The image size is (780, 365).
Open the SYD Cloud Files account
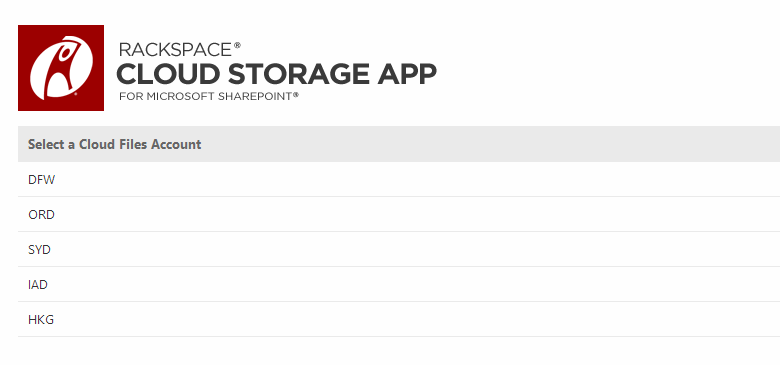399,249
